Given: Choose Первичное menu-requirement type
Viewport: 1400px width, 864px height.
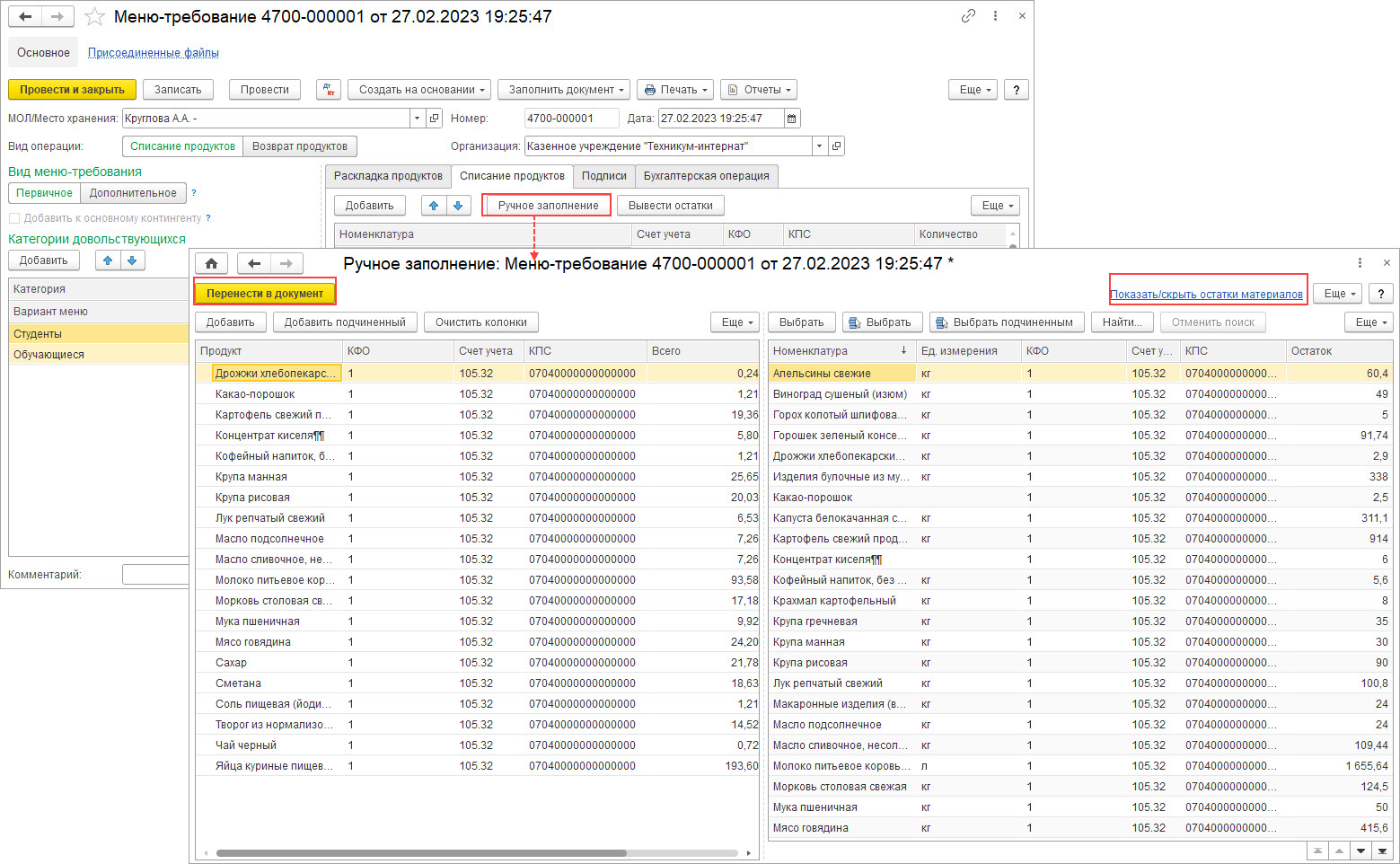Looking at the screenshot, I should (x=44, y=193).
